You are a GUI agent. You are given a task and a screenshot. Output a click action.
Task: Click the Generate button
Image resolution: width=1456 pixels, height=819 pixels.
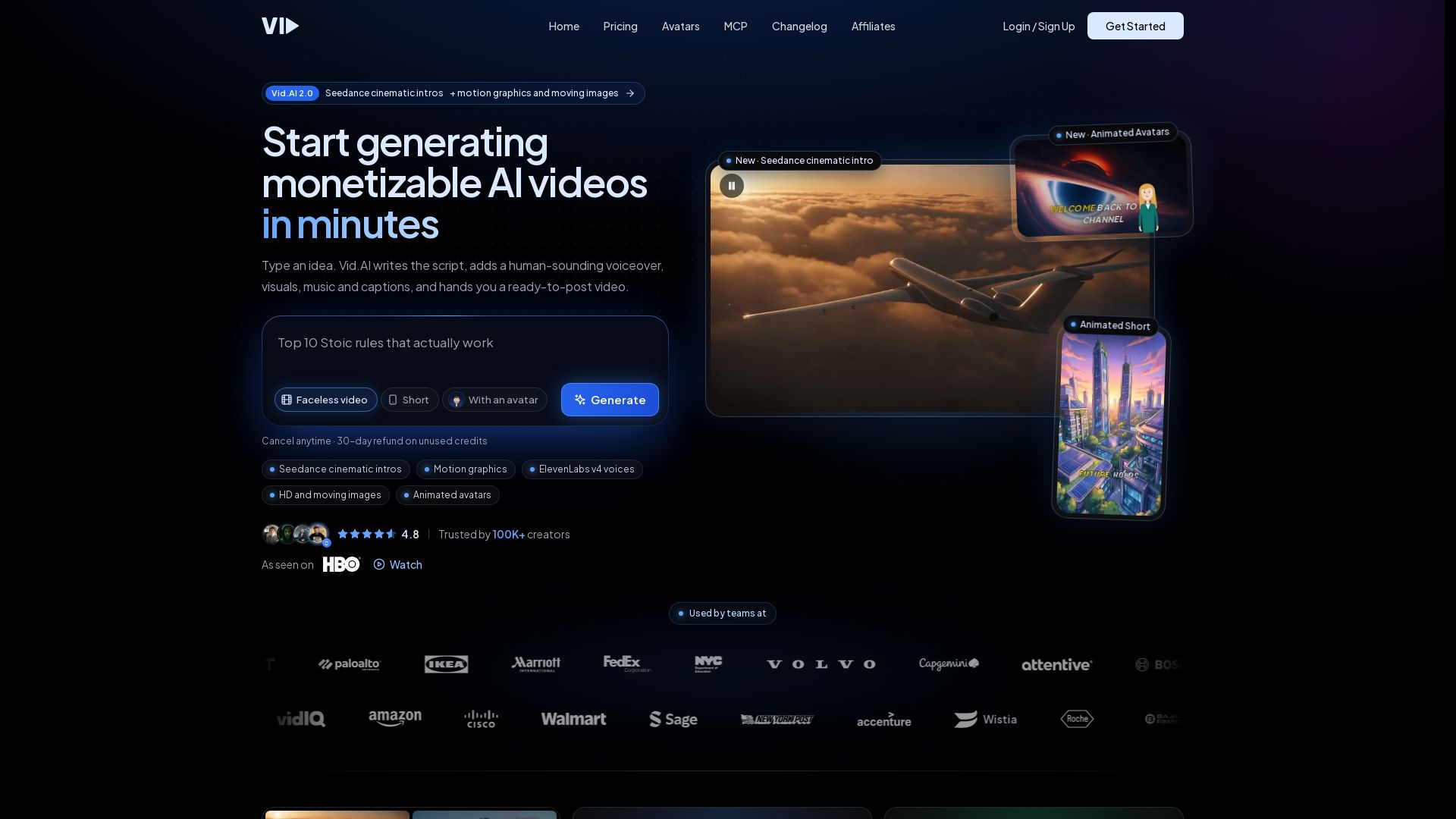tap(610, 400)
